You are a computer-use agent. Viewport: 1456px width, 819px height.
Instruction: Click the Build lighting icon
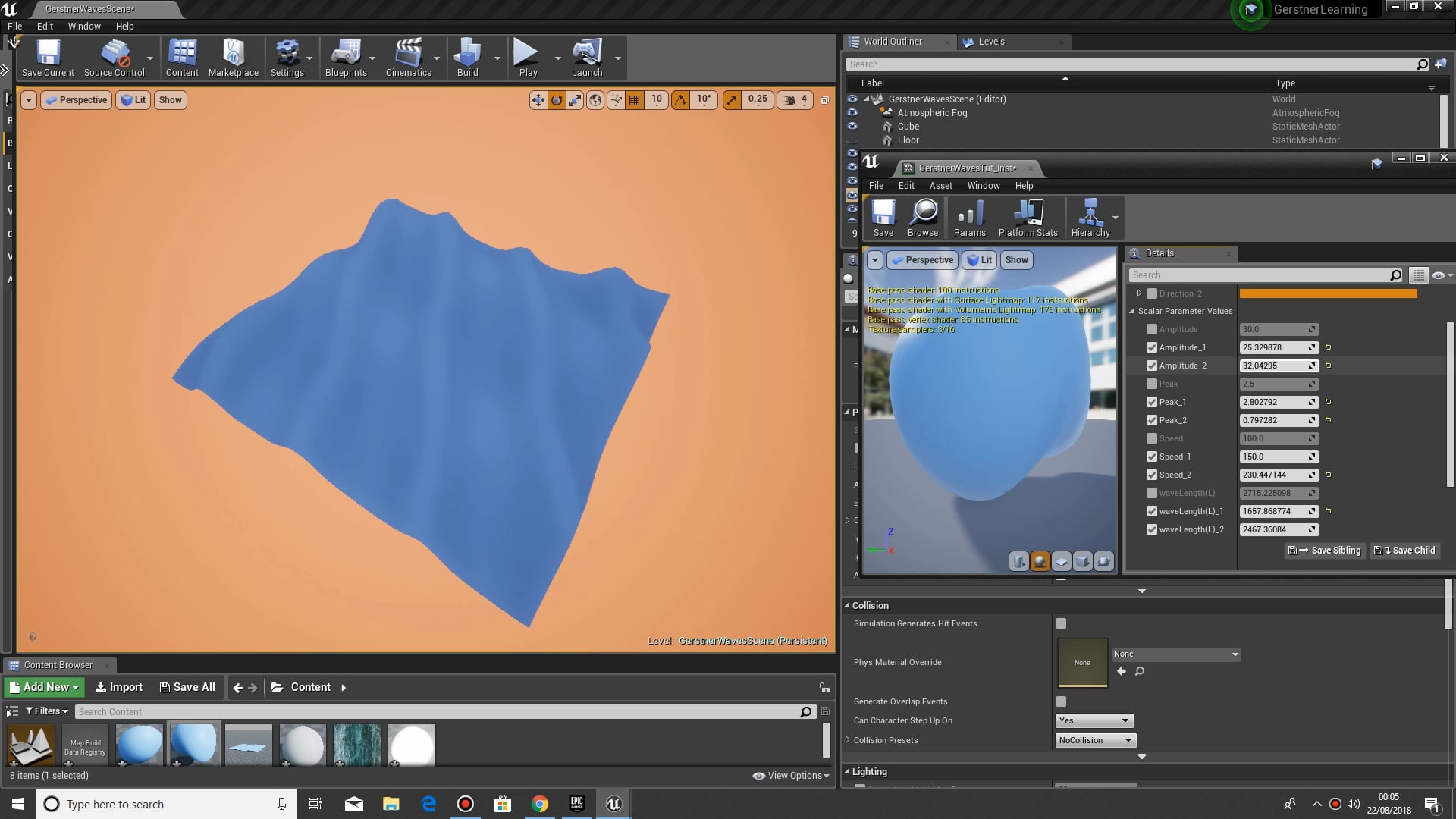(468, 58)
